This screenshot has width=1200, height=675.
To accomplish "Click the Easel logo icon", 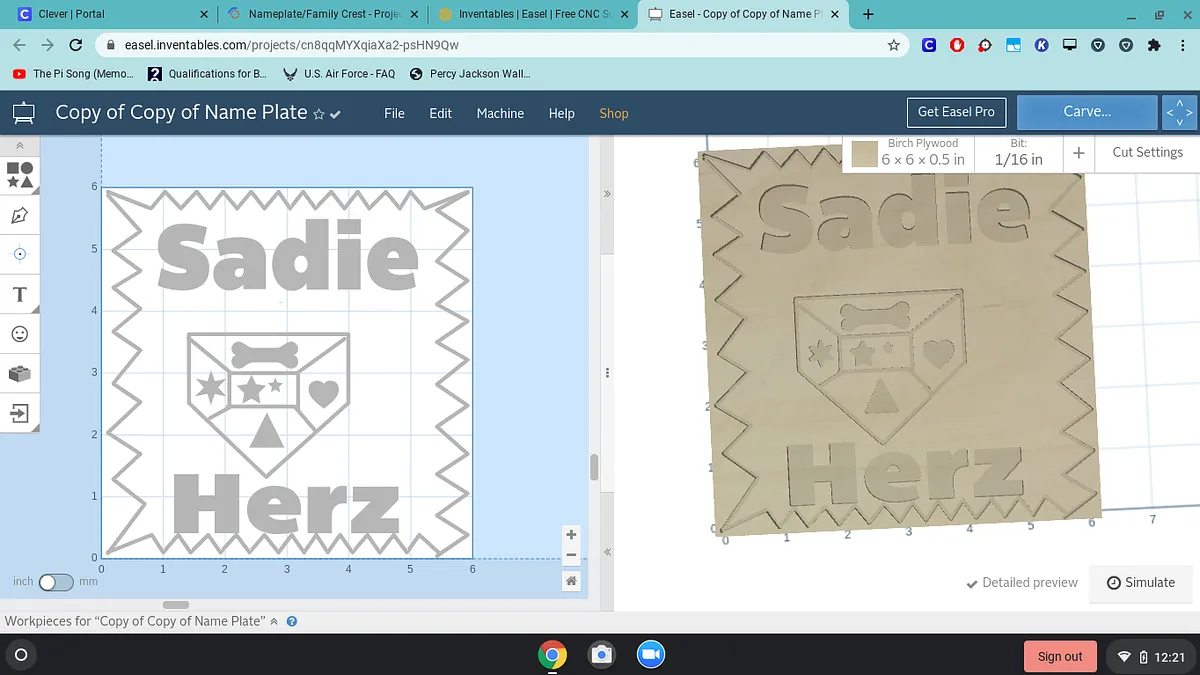I will [x=23, y=113].
